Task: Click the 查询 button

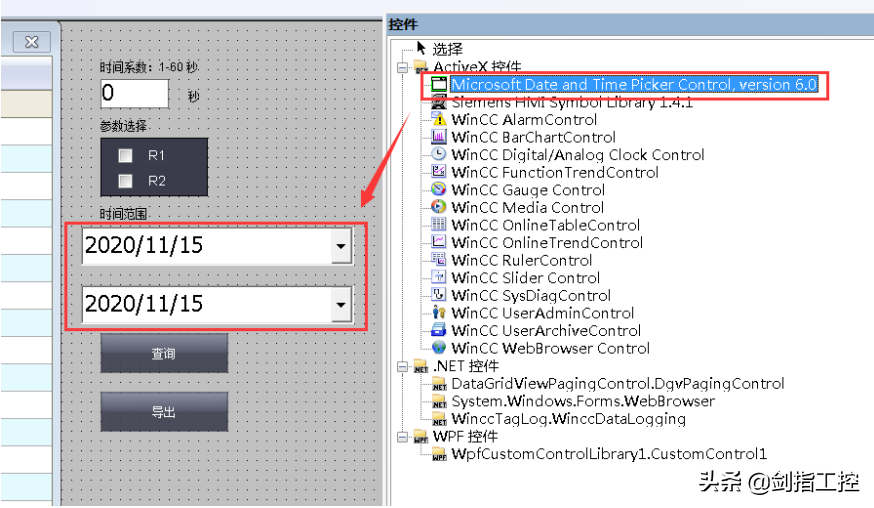Action: coord(164,354)
